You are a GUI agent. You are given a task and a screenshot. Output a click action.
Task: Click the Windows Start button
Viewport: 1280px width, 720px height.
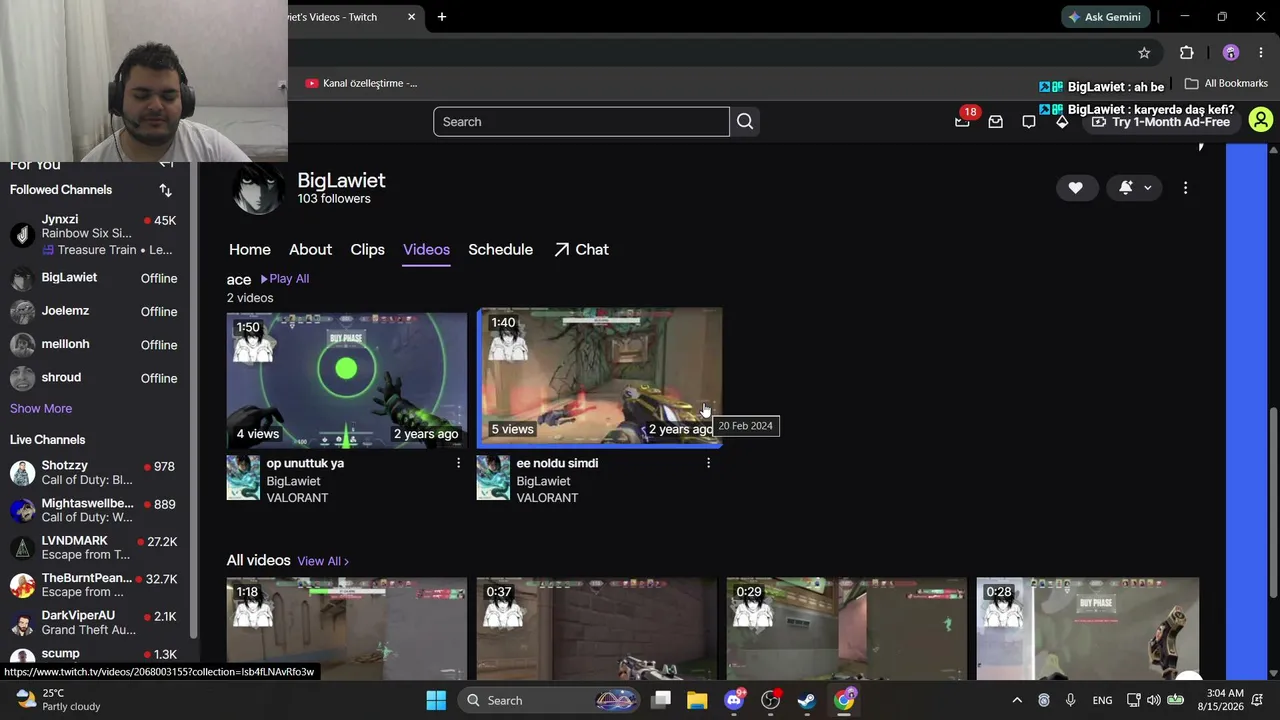click(436, 700)
